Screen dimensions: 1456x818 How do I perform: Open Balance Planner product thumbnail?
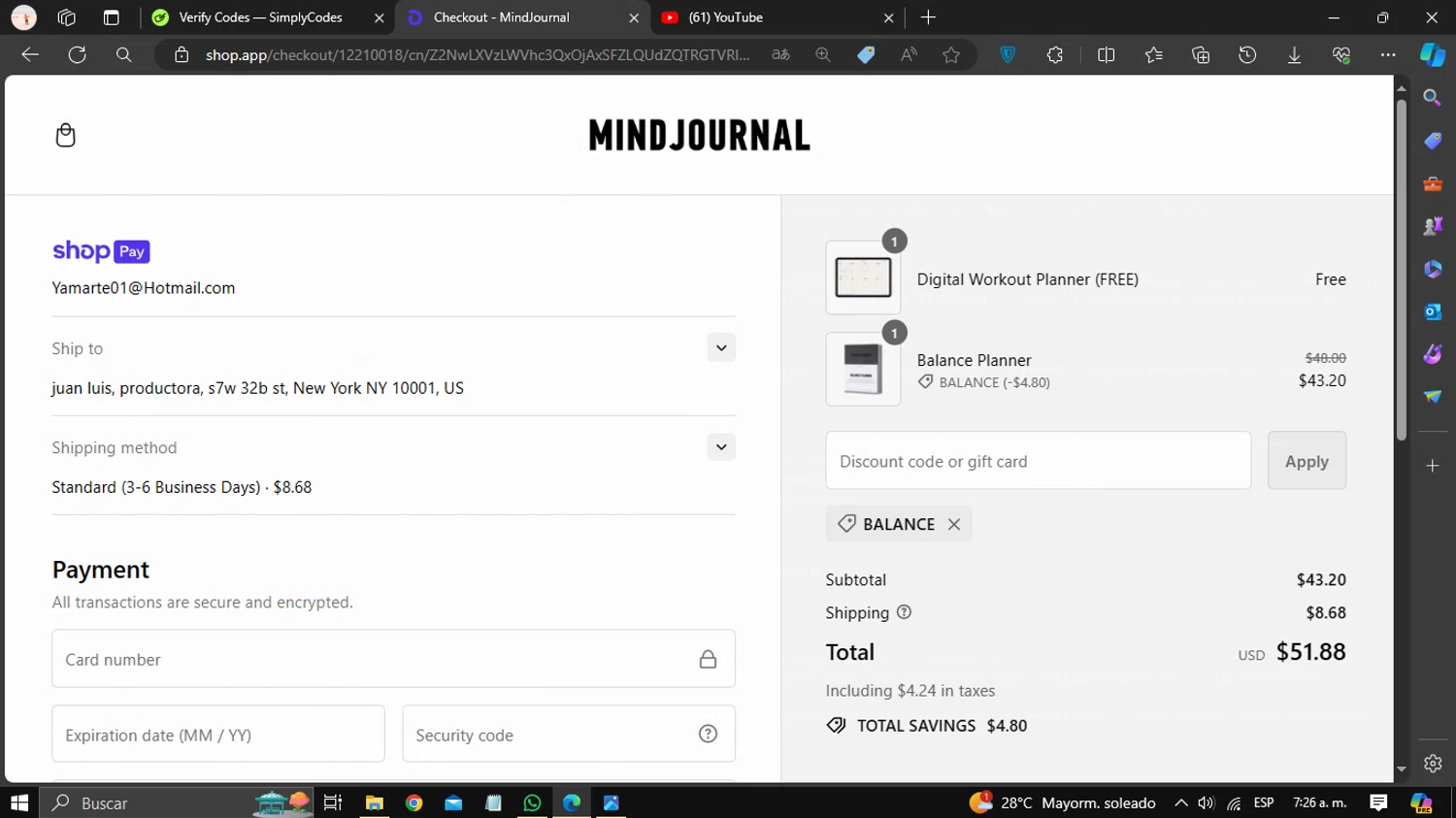(863, 369)
